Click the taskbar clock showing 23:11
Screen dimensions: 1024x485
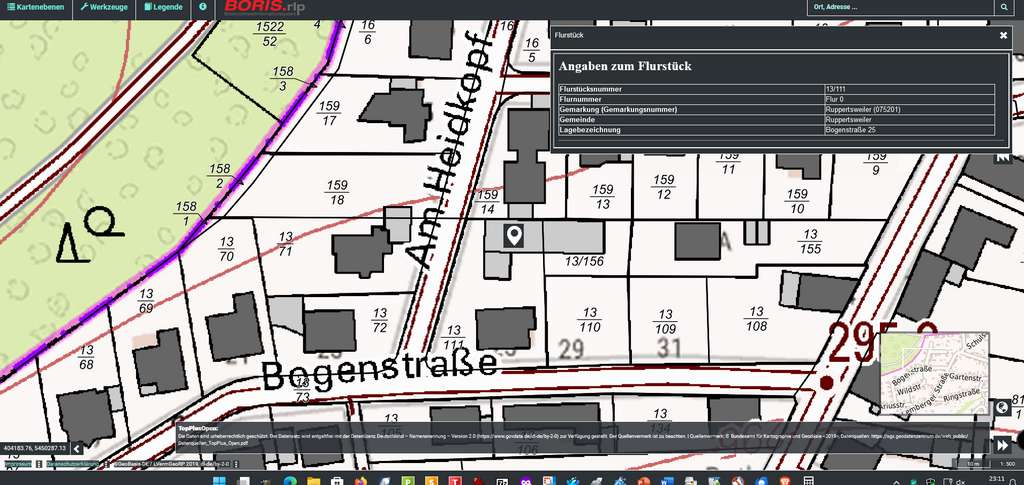point(997,479)
